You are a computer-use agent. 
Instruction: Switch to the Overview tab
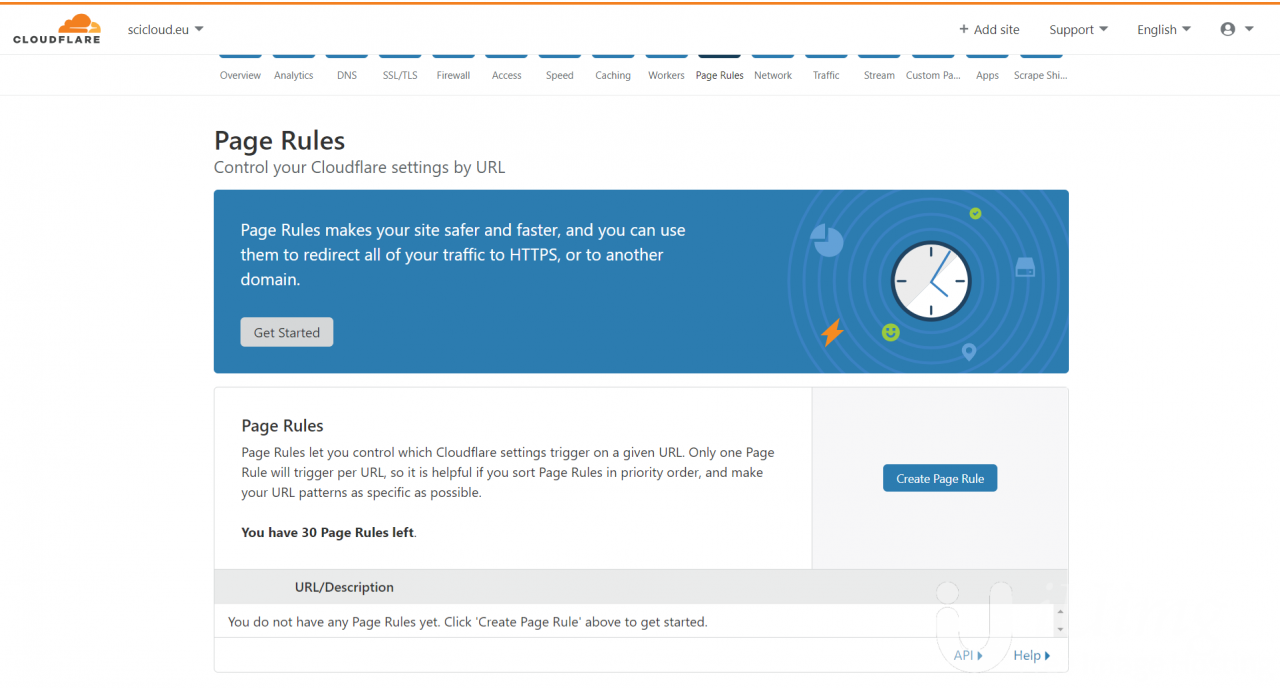240,75
